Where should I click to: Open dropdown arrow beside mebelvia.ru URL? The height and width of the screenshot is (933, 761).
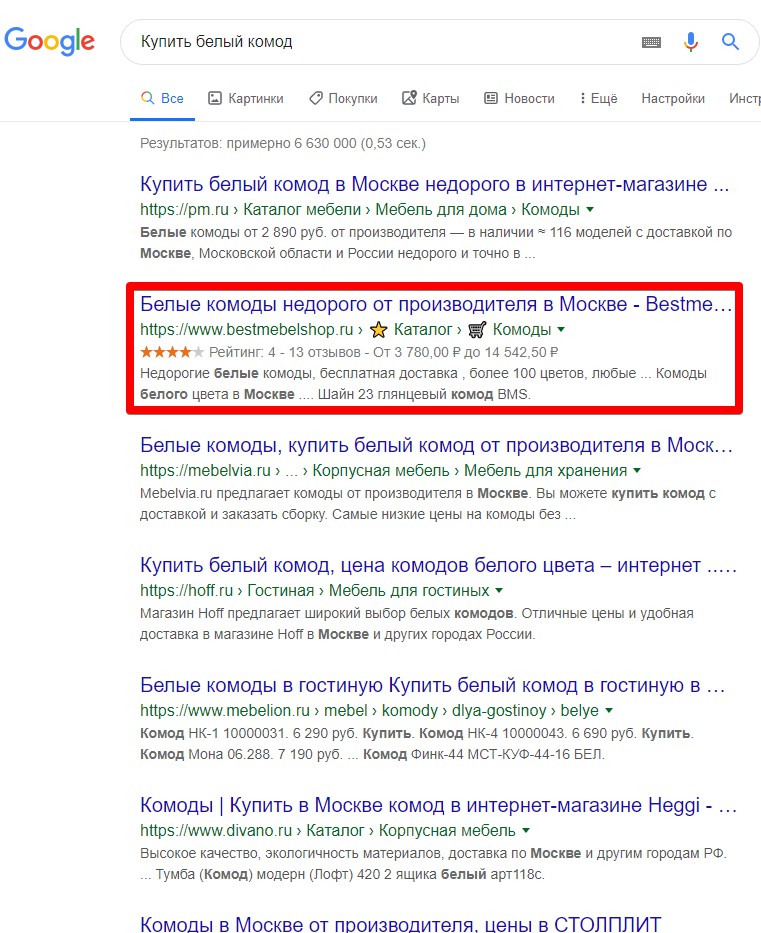(x=637, y=471)
